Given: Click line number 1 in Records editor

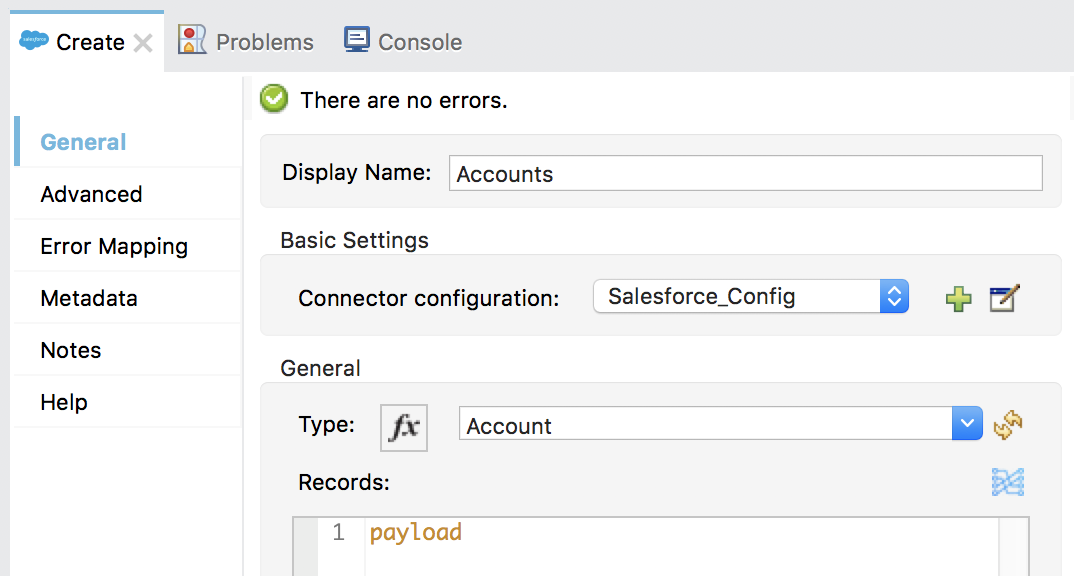Looking at the screenshot, I should [x=338, y=532].
